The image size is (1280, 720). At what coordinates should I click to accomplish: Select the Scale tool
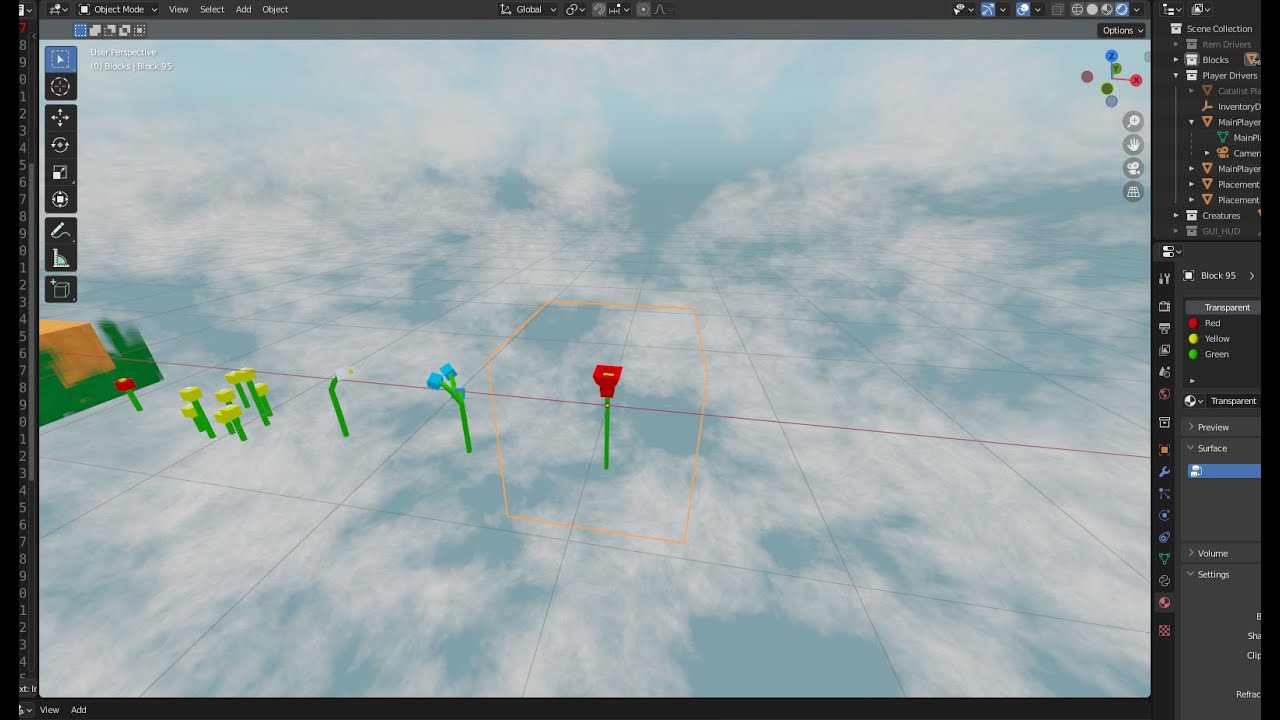point(60,173)
